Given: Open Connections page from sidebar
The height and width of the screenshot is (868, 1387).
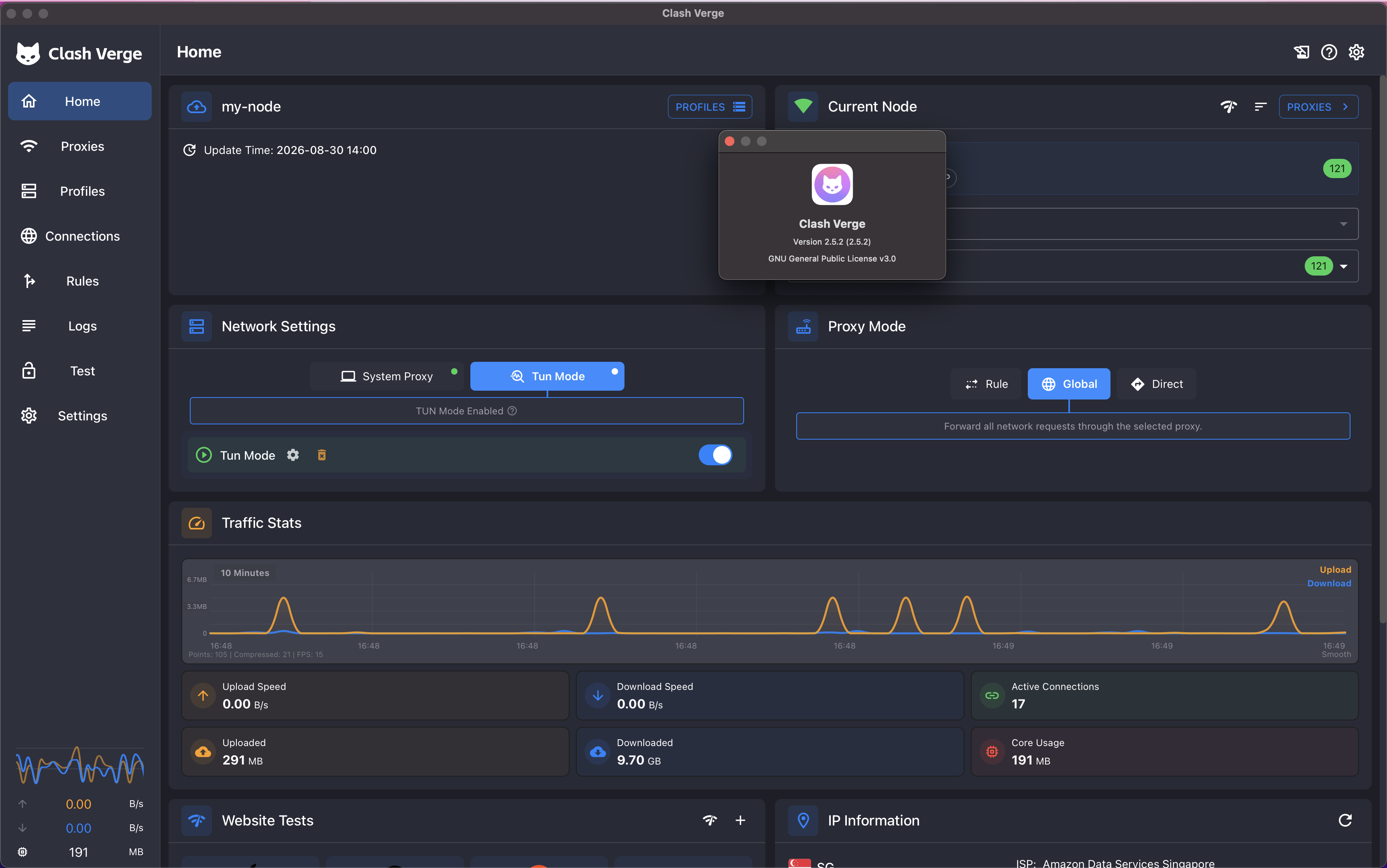Looking at the screenshot, I should pos(80,236).
